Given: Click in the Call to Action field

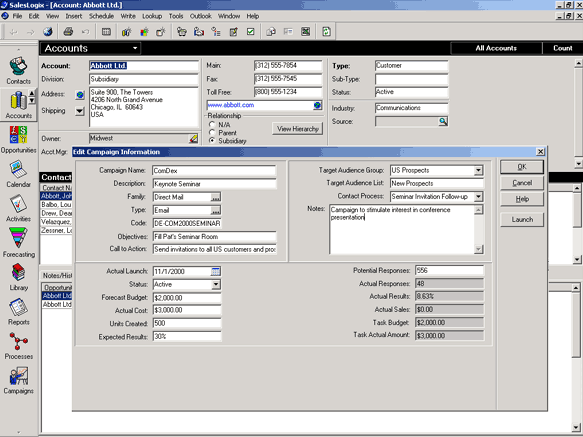Looking at the screenshot, I should coord(214,250).
